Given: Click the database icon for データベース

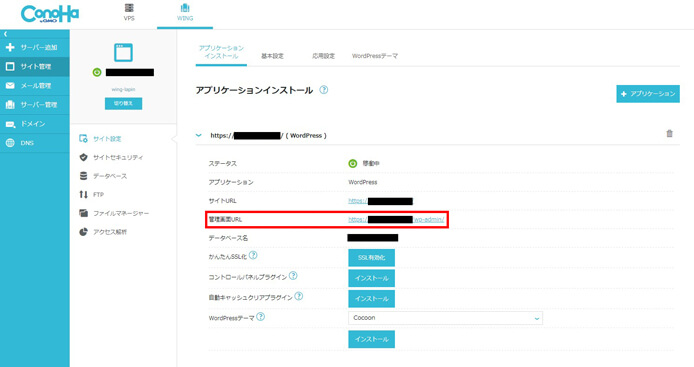Looking at the screenshot, I should coord(83,176).
